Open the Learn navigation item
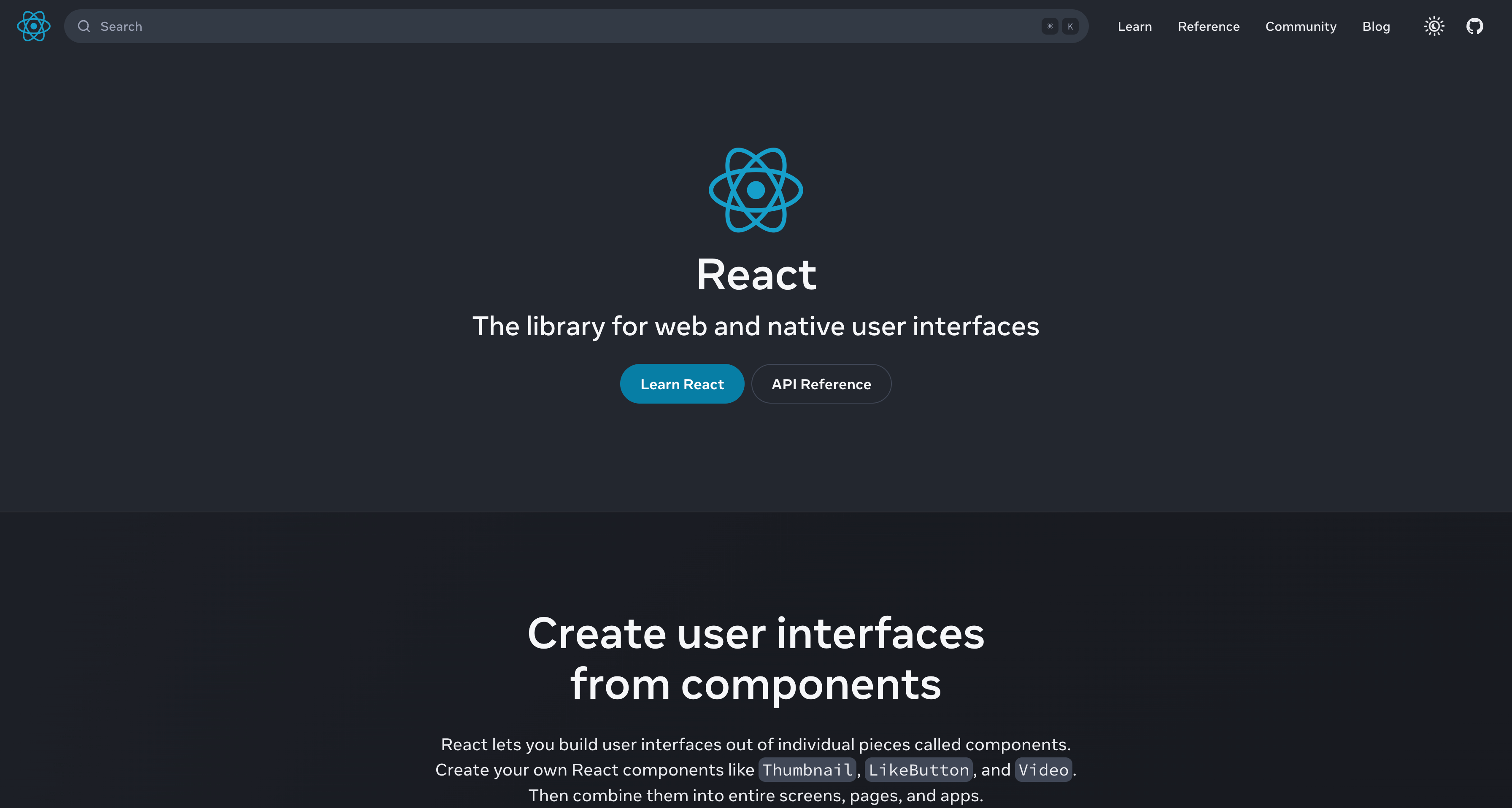The image size is (1512, 808). coord(1134,27)
